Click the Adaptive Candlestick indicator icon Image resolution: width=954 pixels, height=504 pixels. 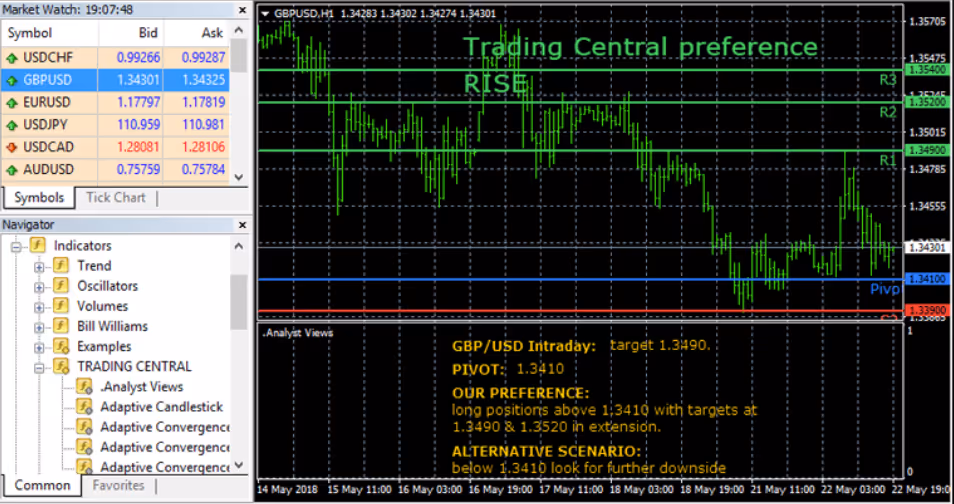pyautogui.click(x=84, y=407)
